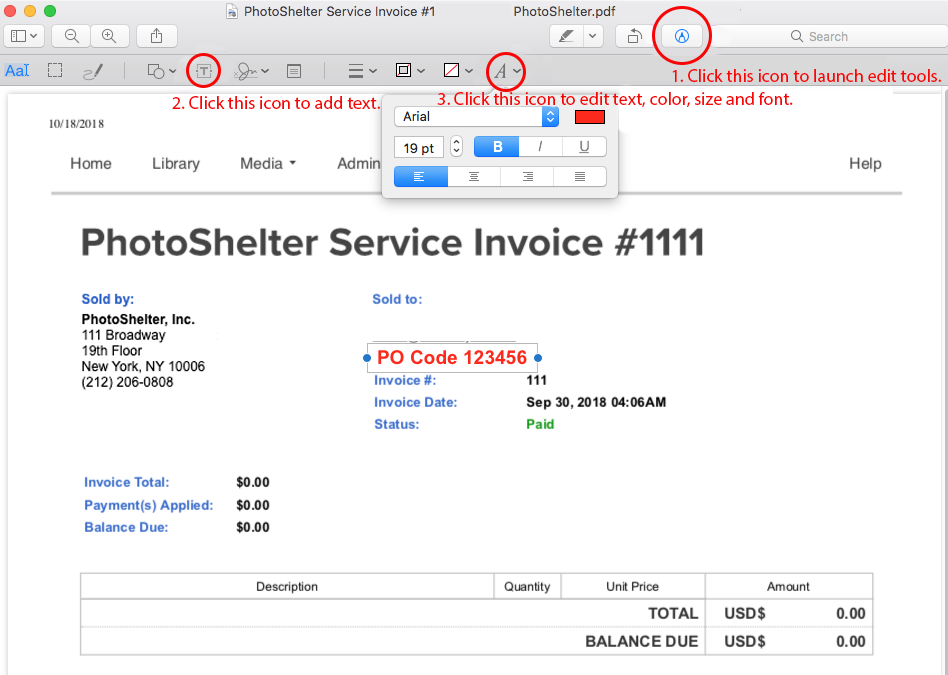
Task: Grab the left handle of PO Code box
Action: (x=367, y=358)
